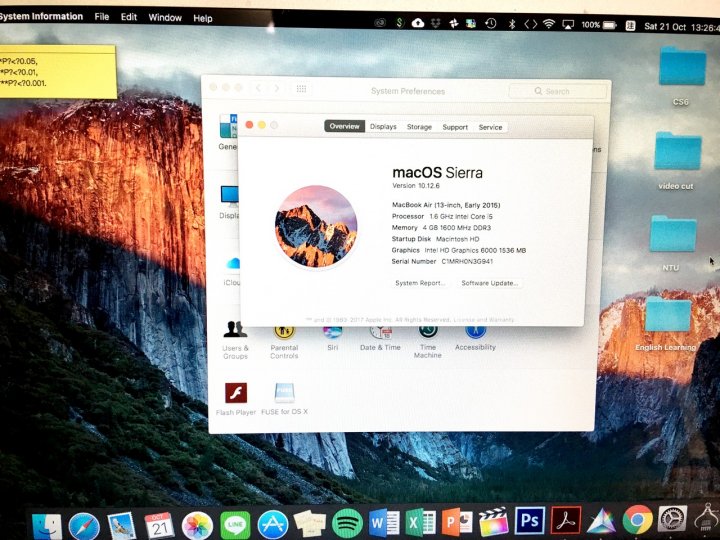This screenshot has height=540, width=720.
Task: Click forward arrow in System Preferences toolbar
Action: (x=276, y=88)
